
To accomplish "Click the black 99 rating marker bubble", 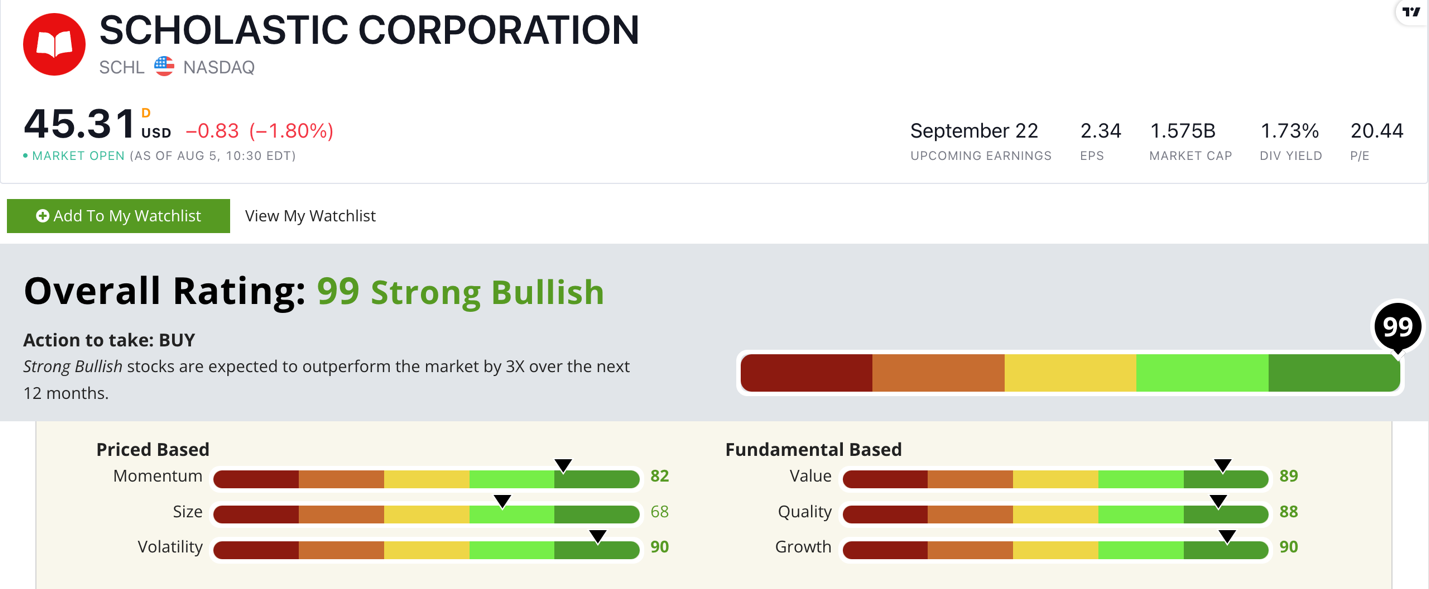I will click(1397, 327).
